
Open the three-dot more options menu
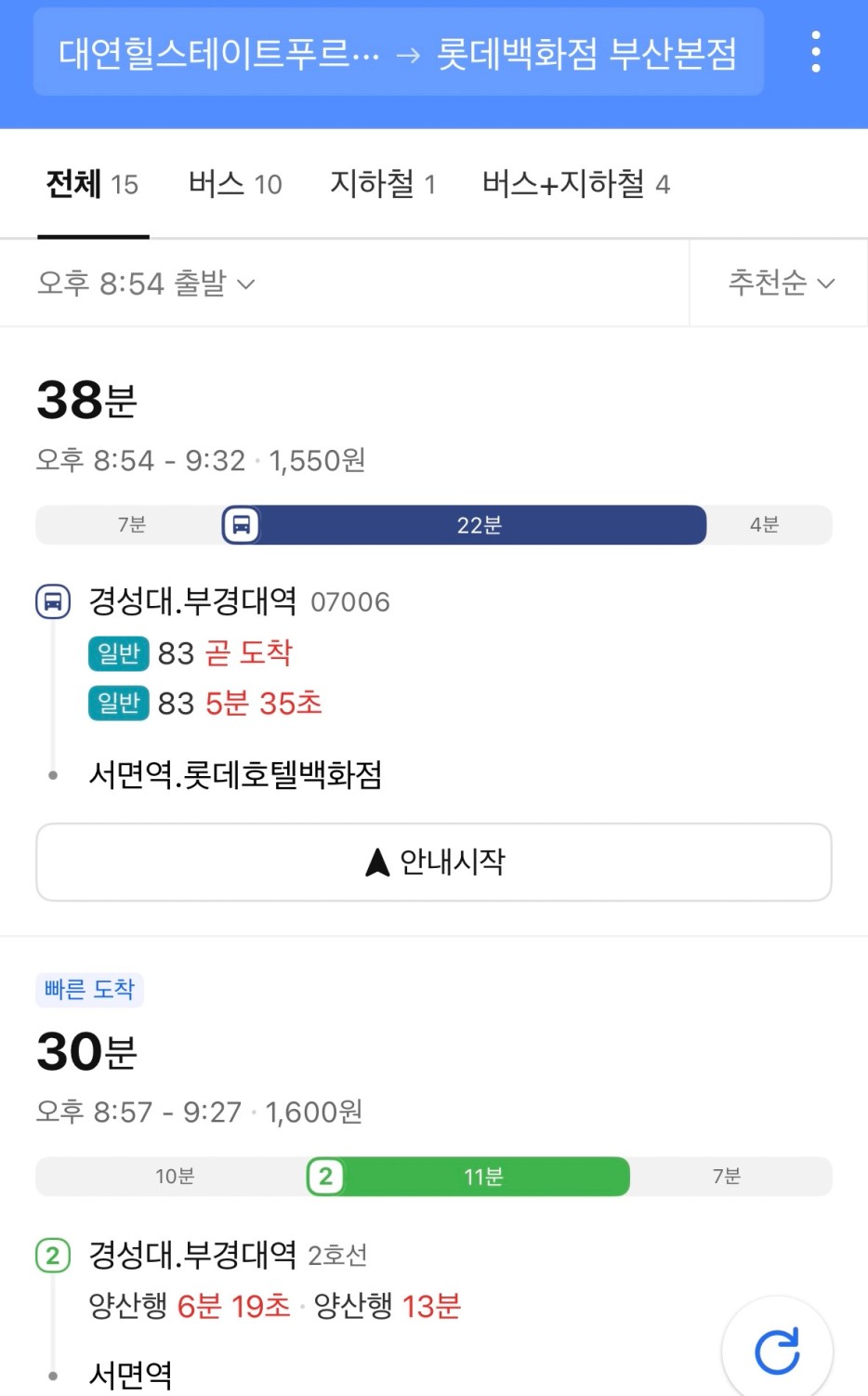click(x=815, y=52)
